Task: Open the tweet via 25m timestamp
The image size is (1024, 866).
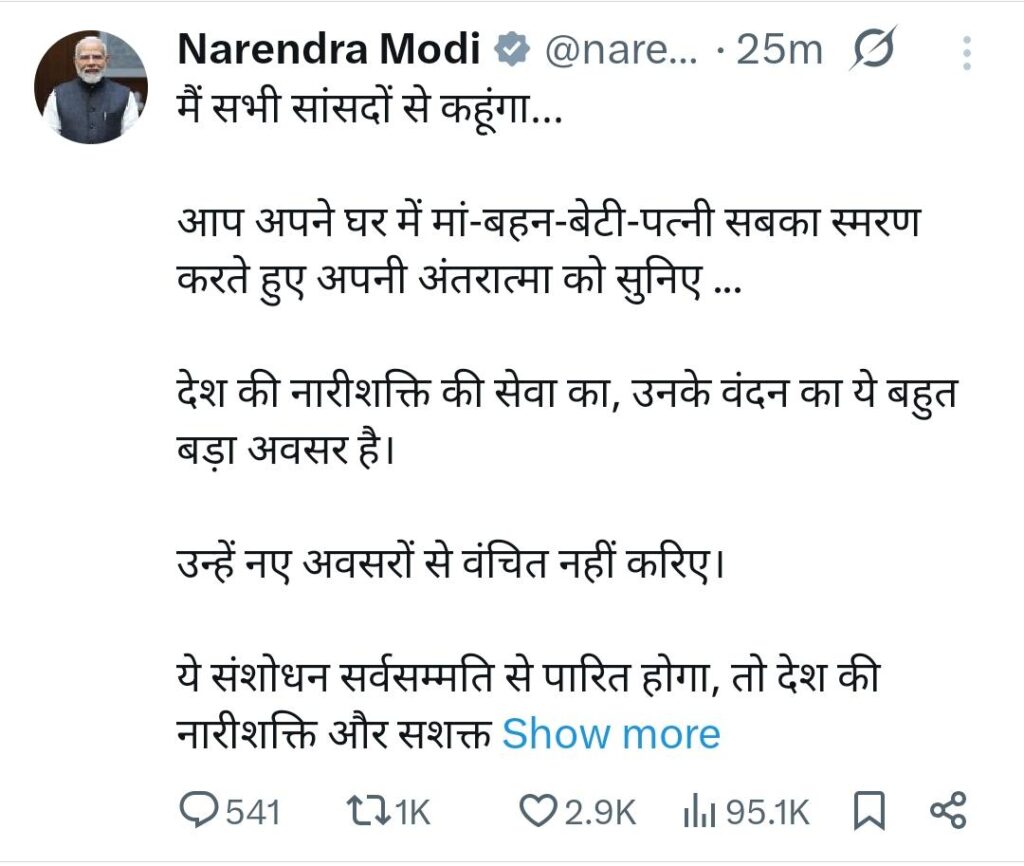Action: point(778,51)
